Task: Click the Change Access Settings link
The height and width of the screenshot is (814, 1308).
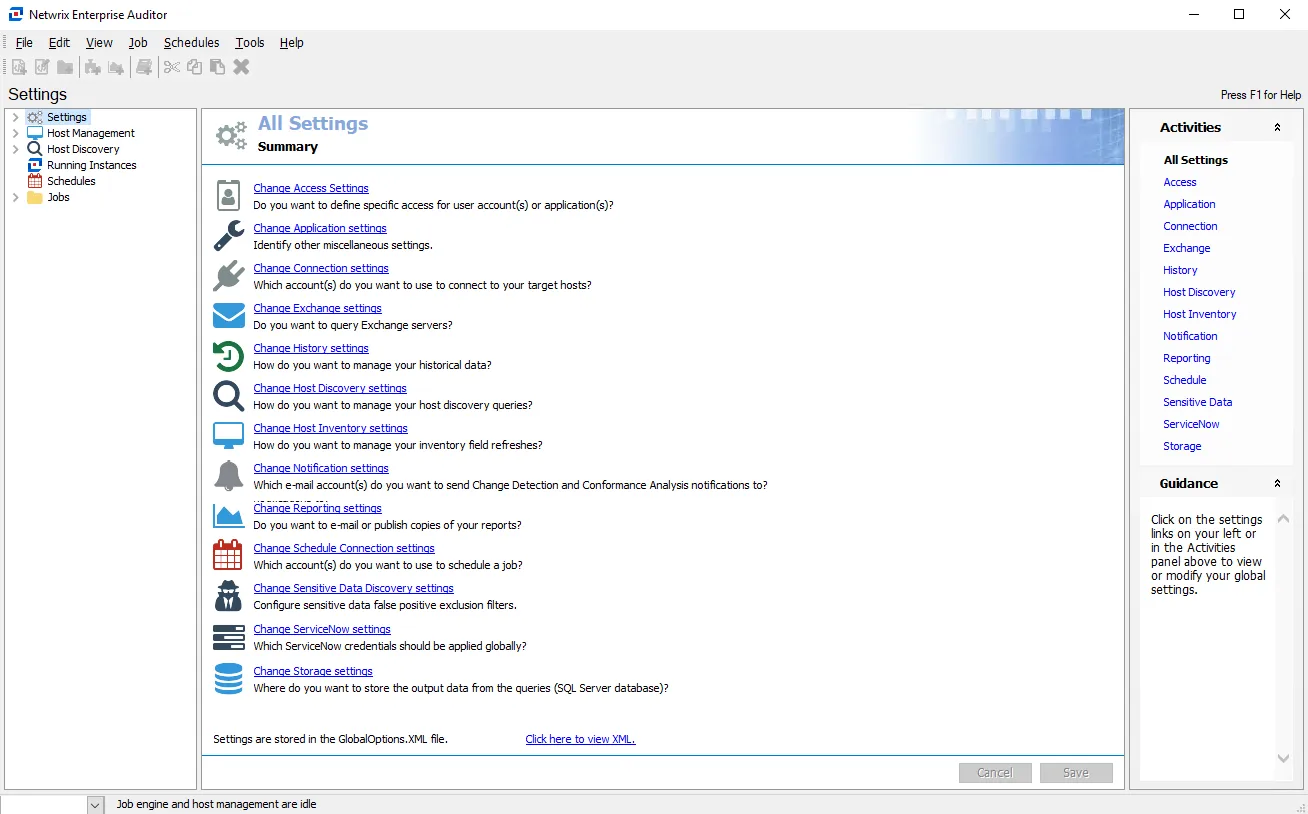Action: (311, 188)
